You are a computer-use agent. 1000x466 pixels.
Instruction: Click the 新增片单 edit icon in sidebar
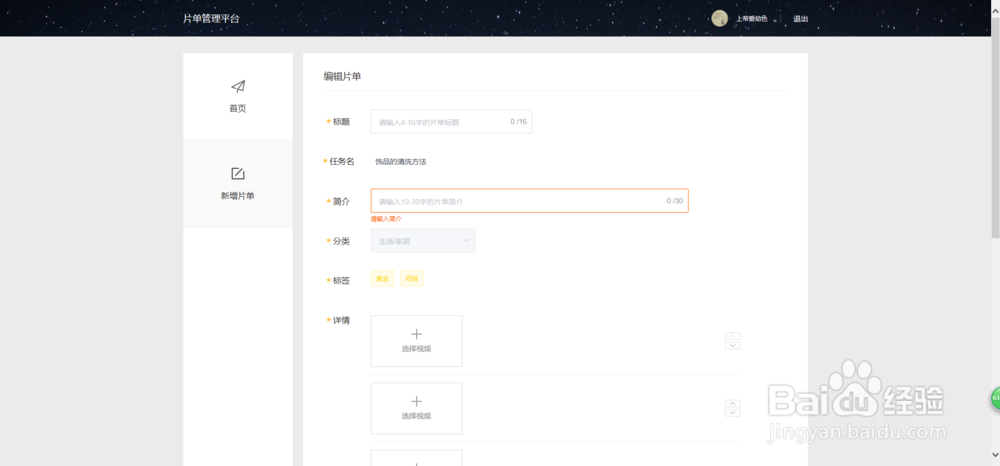pos(238,174)
